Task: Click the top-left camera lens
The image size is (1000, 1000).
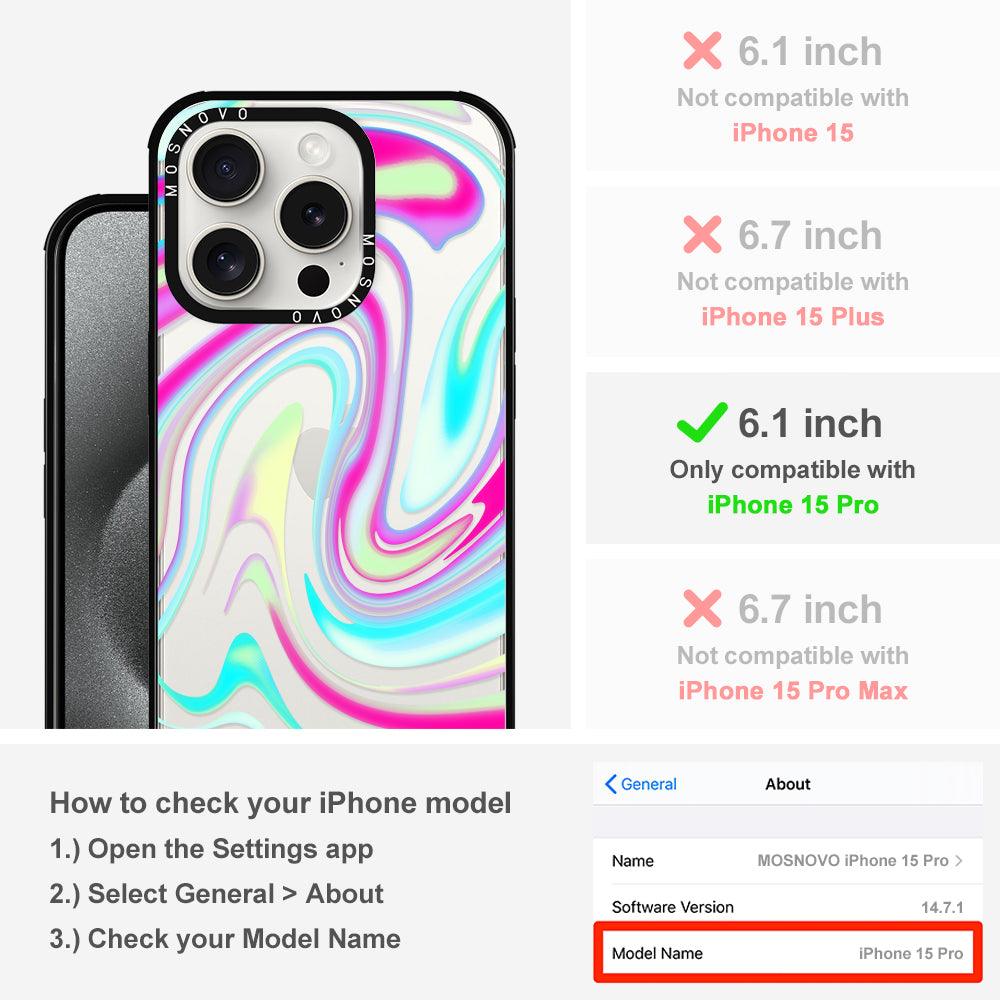Action: [x=225, y=168]
